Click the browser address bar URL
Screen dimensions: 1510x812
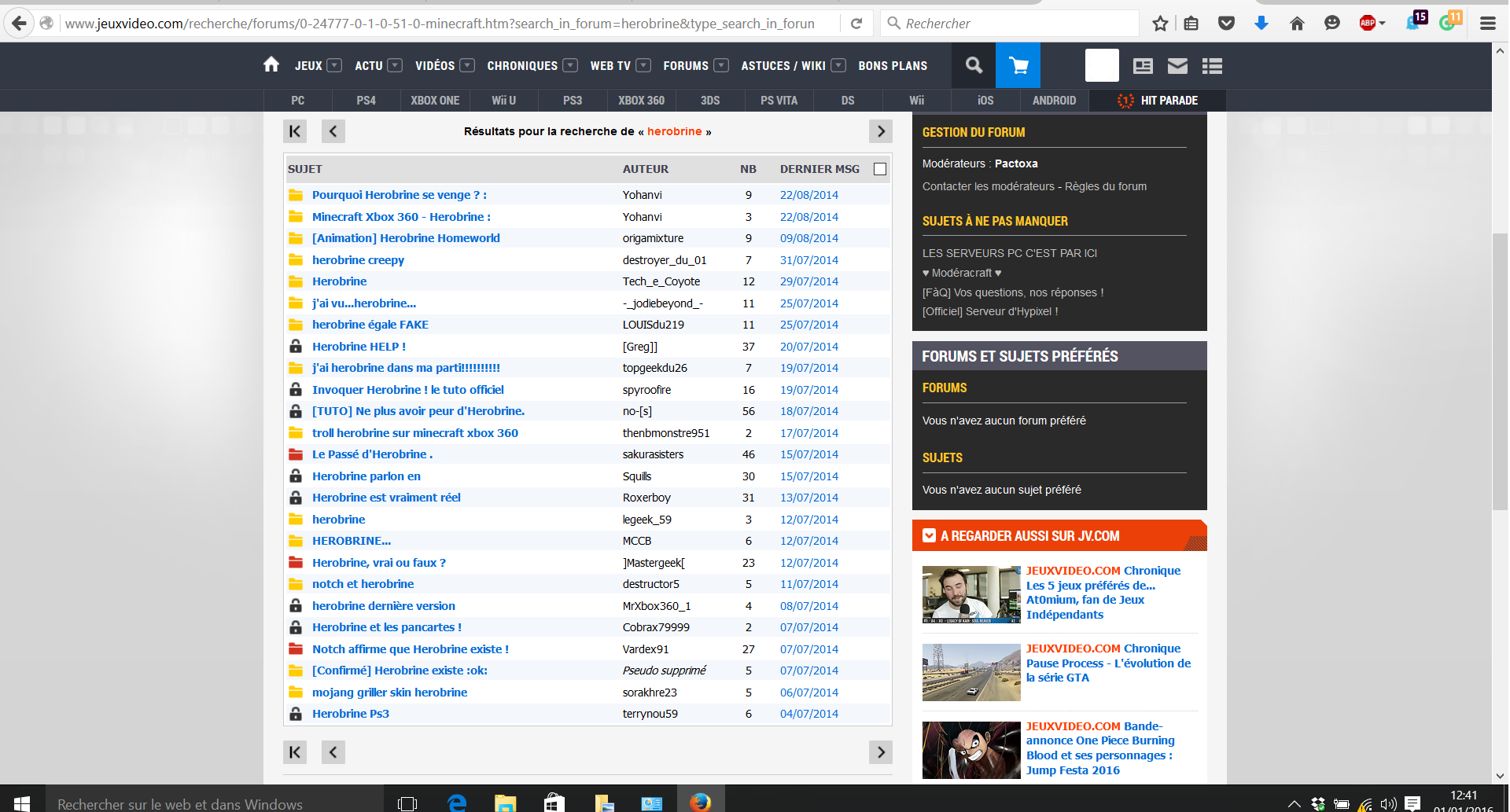(440, 24)
